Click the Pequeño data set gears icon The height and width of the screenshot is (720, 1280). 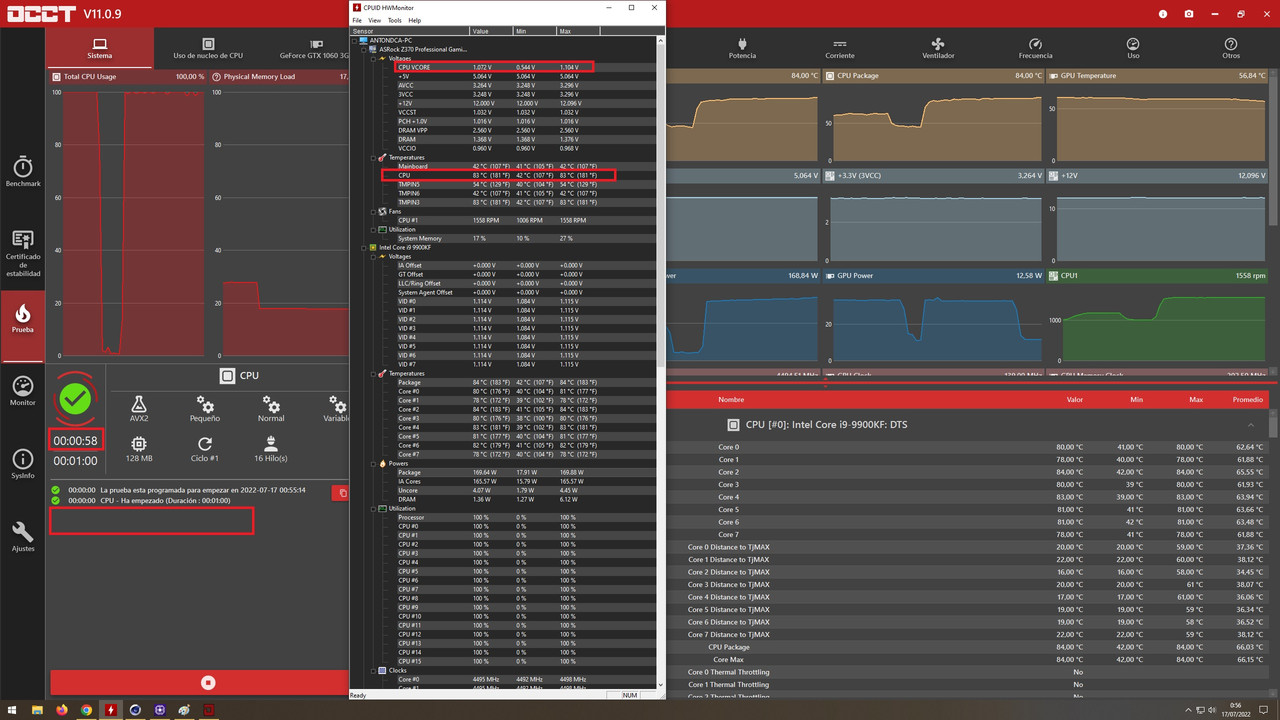(x=205, y=404)
